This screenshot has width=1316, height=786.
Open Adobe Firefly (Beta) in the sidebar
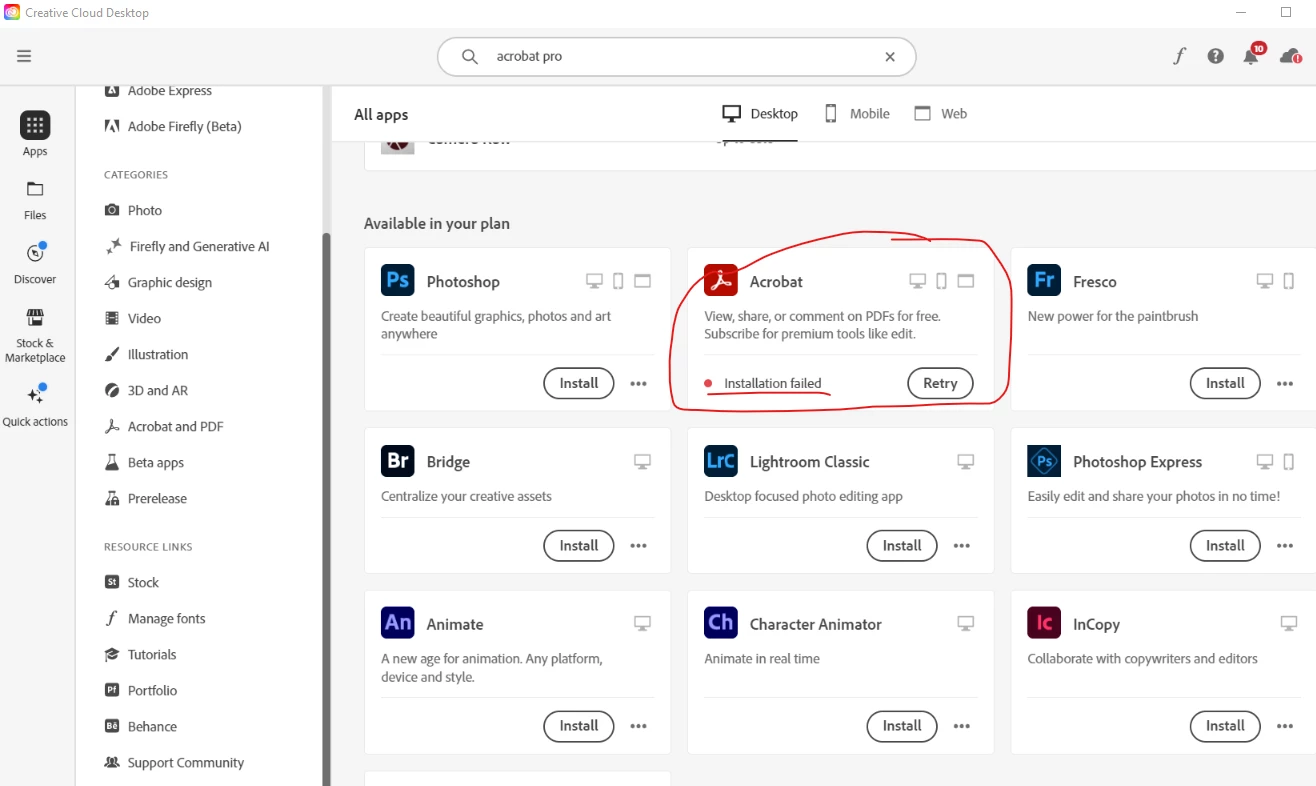(x=173, y=126)
